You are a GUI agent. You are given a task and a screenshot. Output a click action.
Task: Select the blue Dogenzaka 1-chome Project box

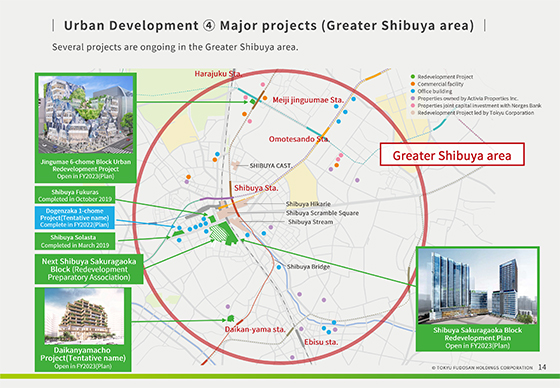[75, 218]
